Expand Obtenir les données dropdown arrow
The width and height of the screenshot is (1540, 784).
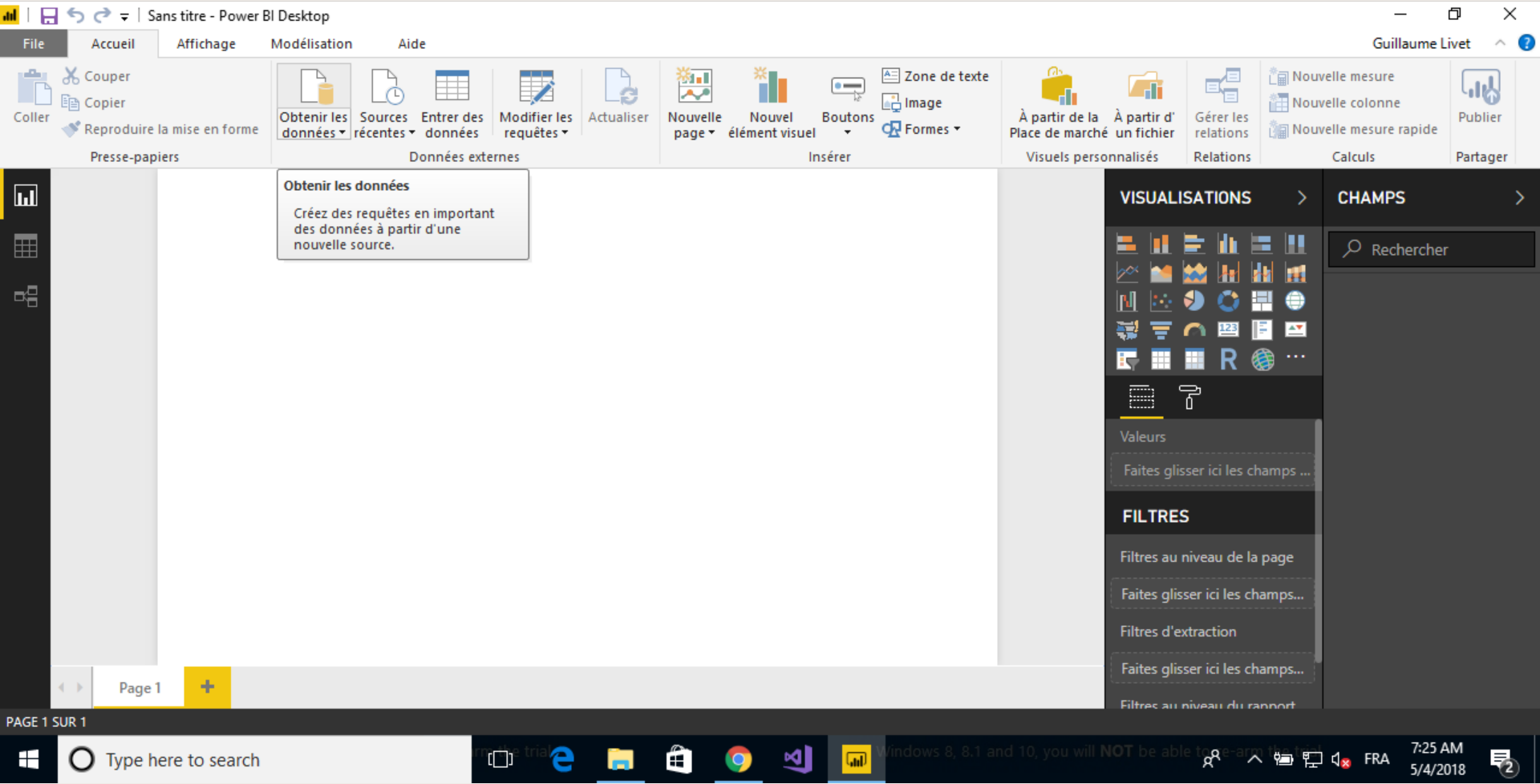point(342,133)
